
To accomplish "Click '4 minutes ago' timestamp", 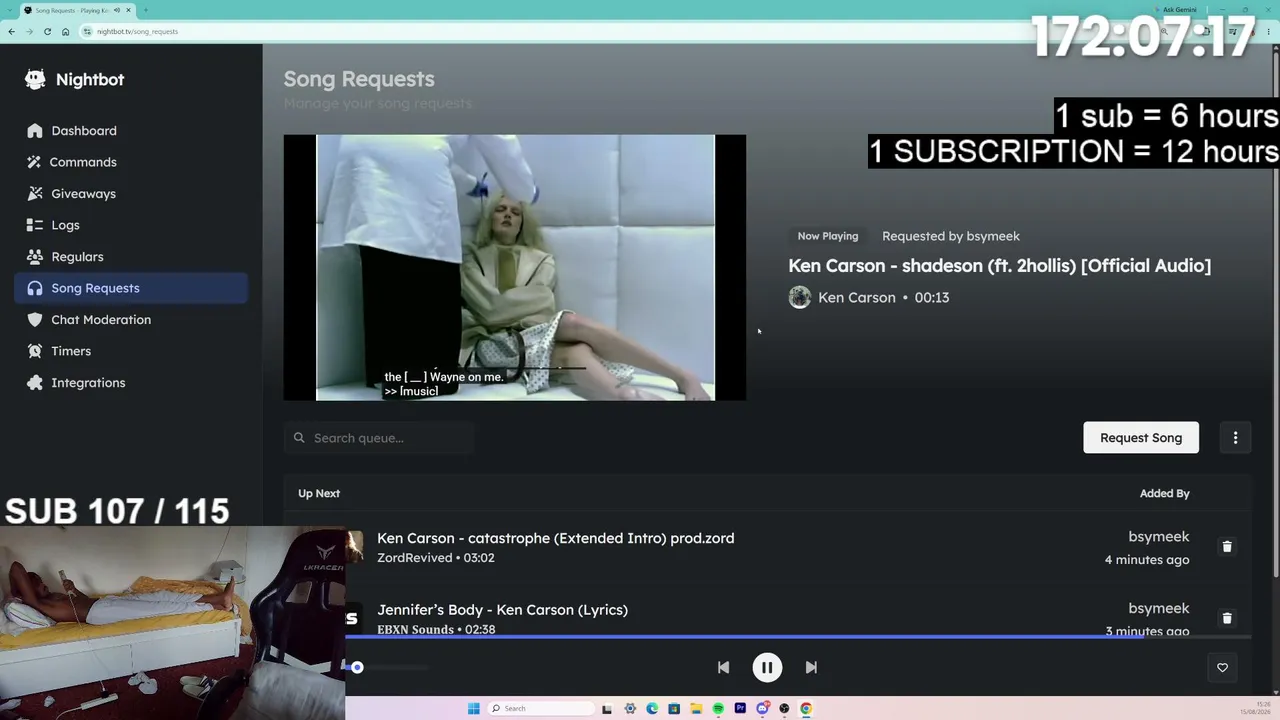I will point(1147,560).
